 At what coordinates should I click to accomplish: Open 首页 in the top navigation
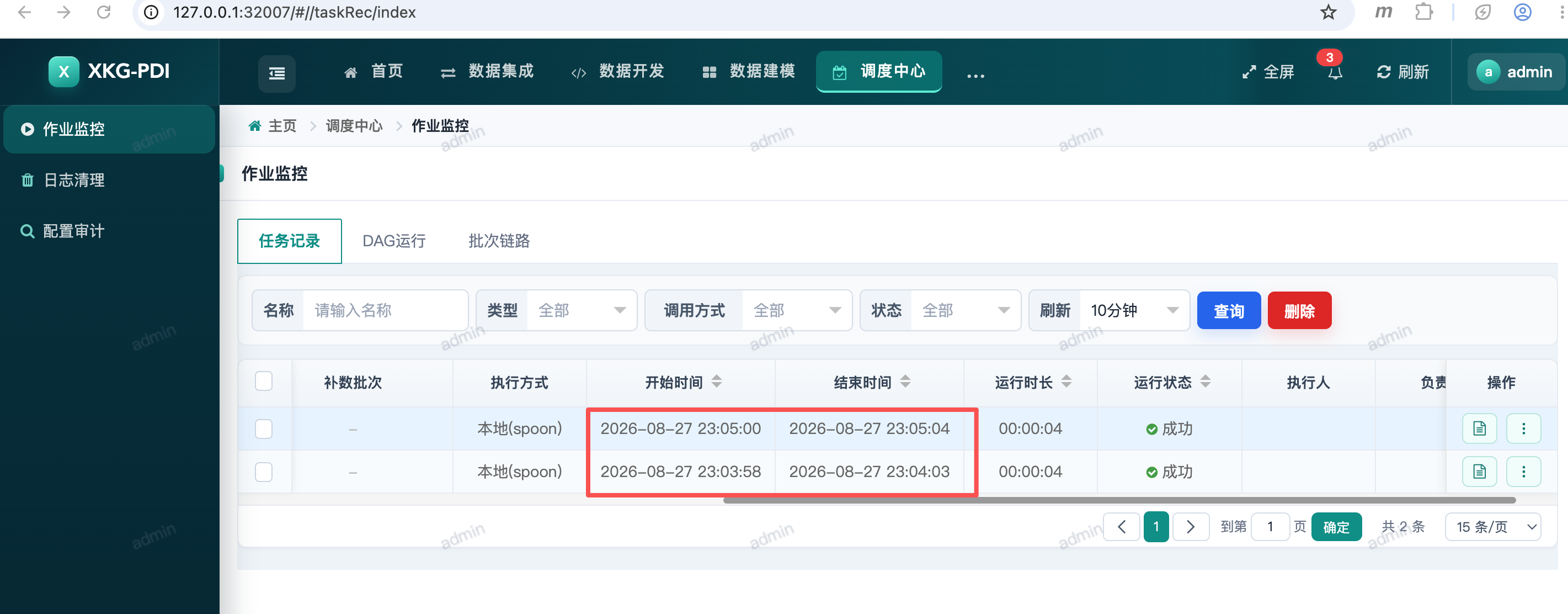tap(373, 71)
